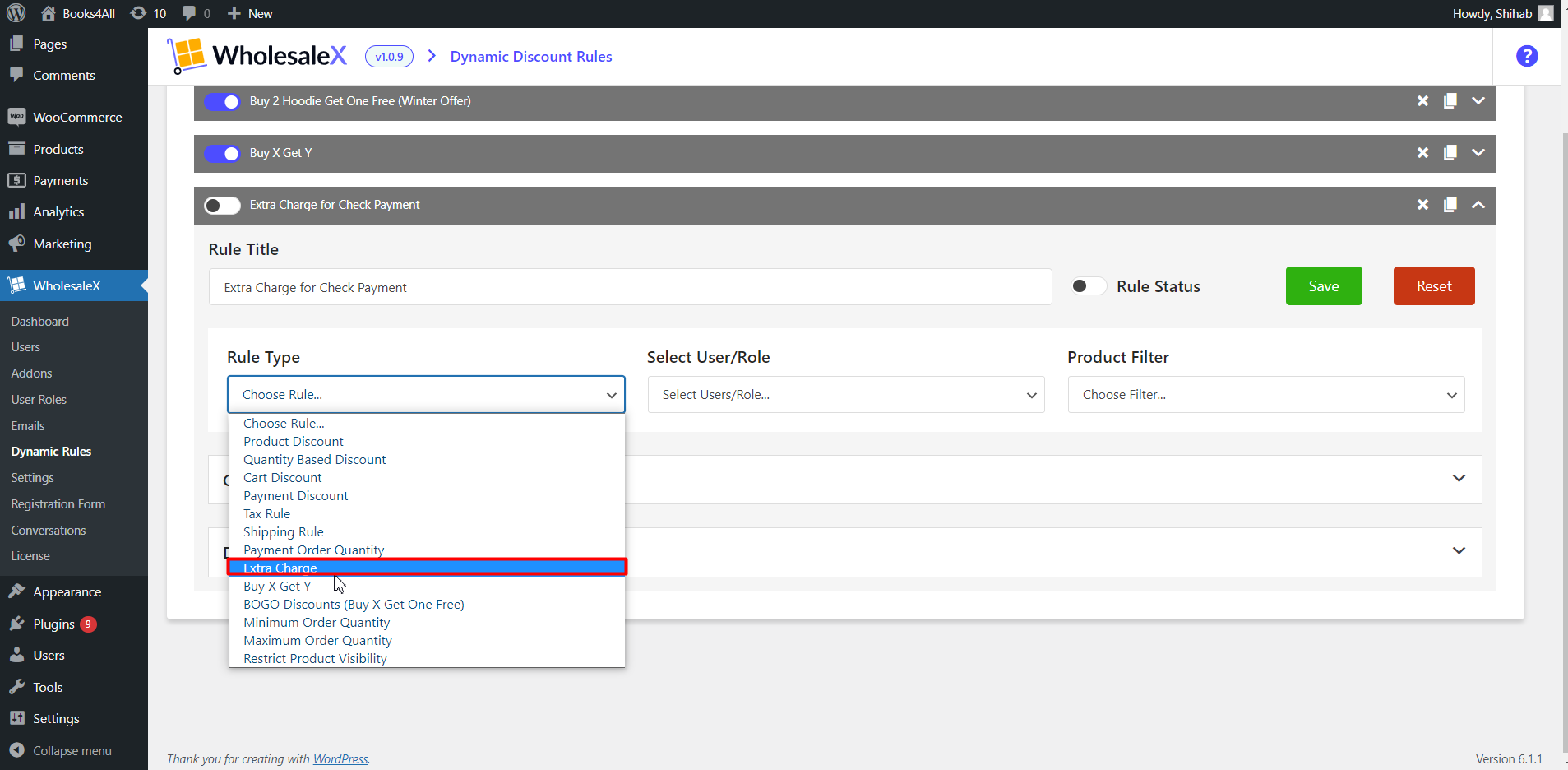1568x770 pixels.
Task: Click the Rule Title input field
Action: (630, 287)
